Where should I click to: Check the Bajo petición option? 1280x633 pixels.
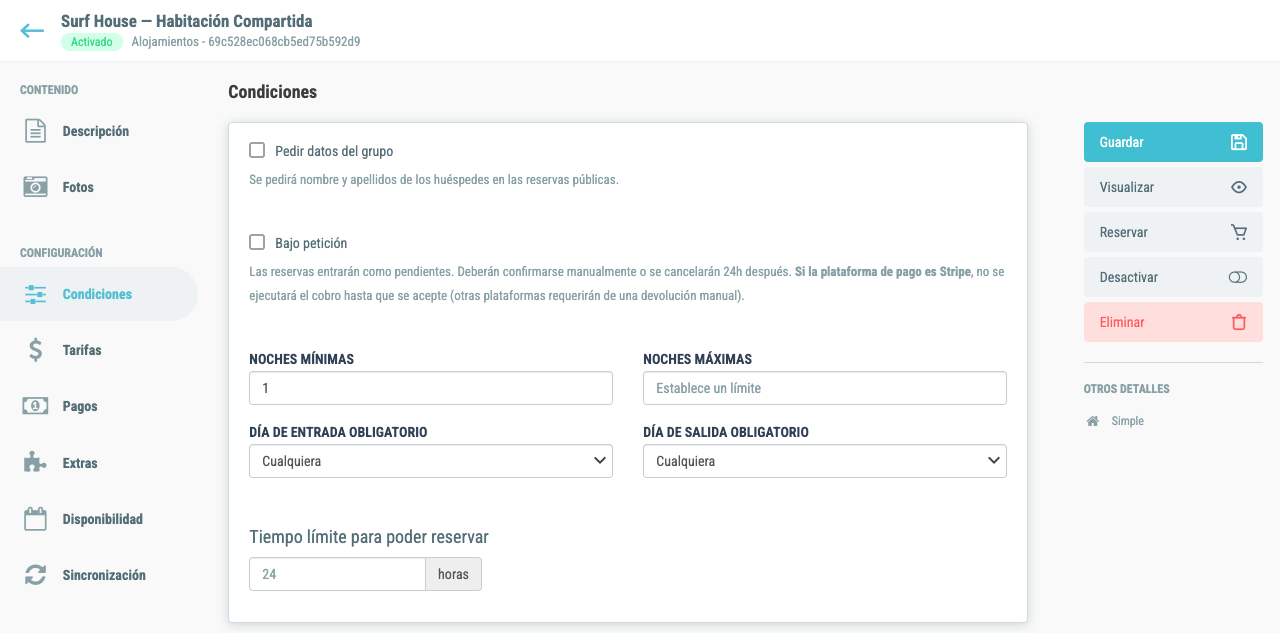[257, 242]
